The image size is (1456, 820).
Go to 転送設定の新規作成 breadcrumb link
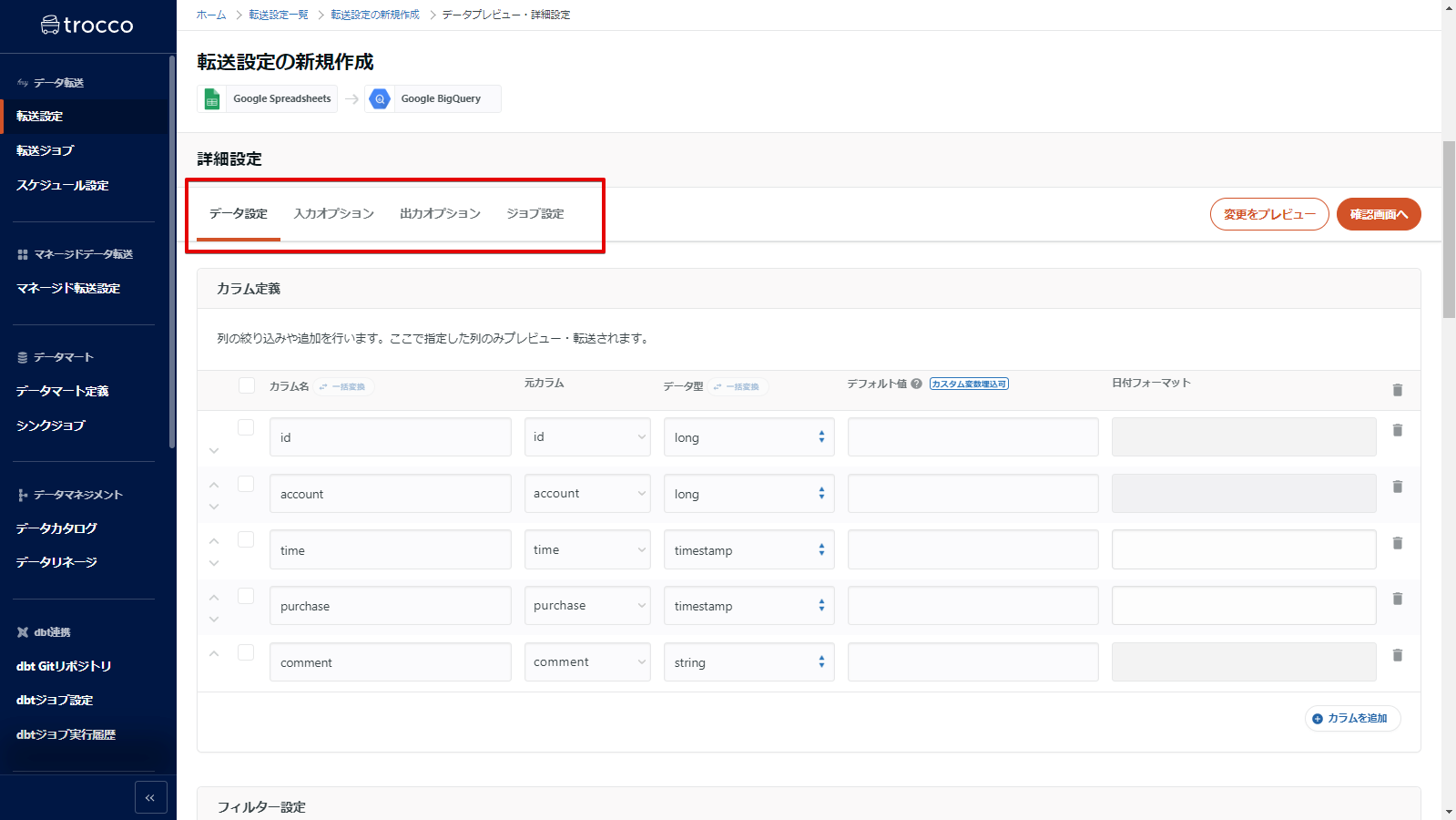(375, 15)
